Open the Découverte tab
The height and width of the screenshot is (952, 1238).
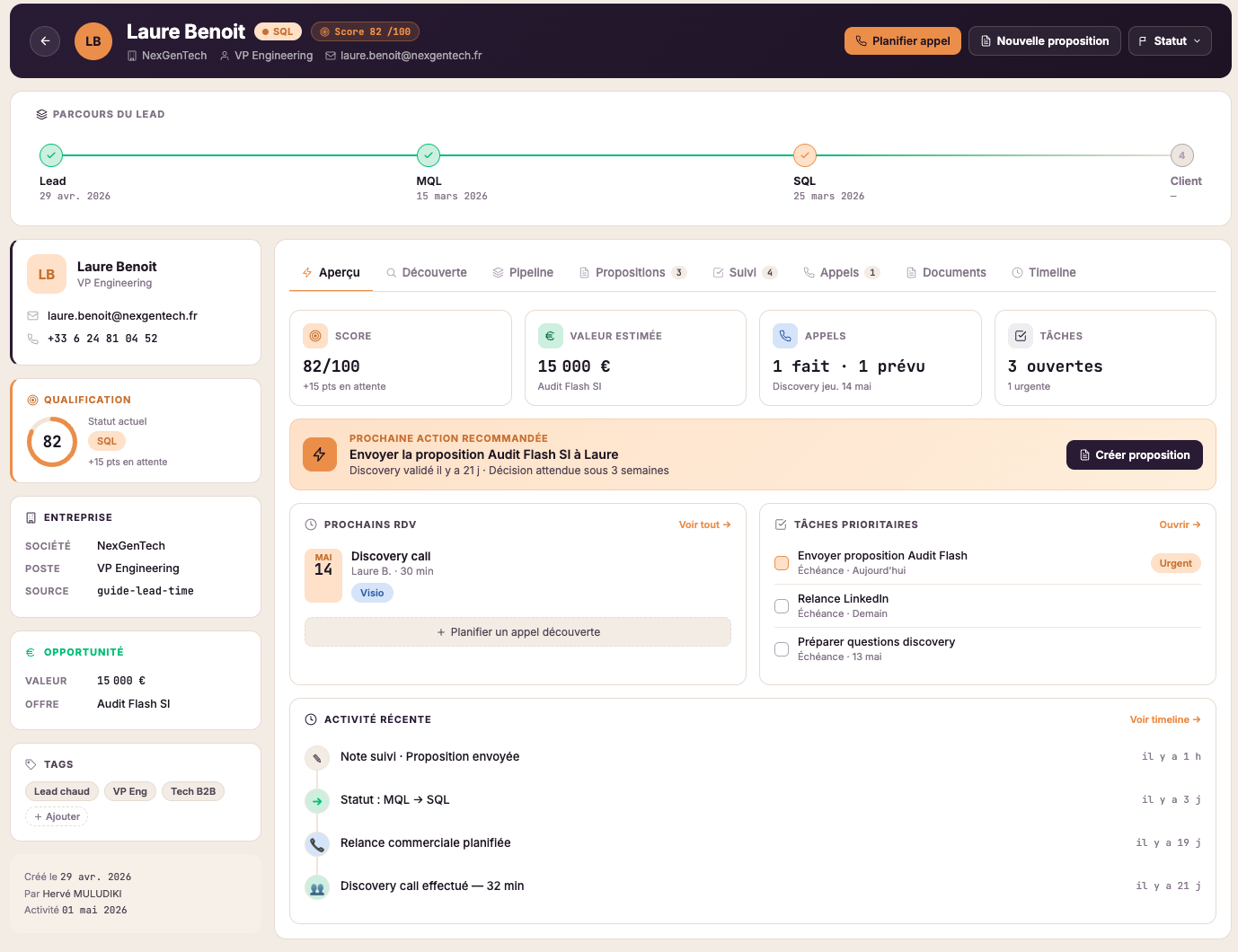tap(427, 273)
